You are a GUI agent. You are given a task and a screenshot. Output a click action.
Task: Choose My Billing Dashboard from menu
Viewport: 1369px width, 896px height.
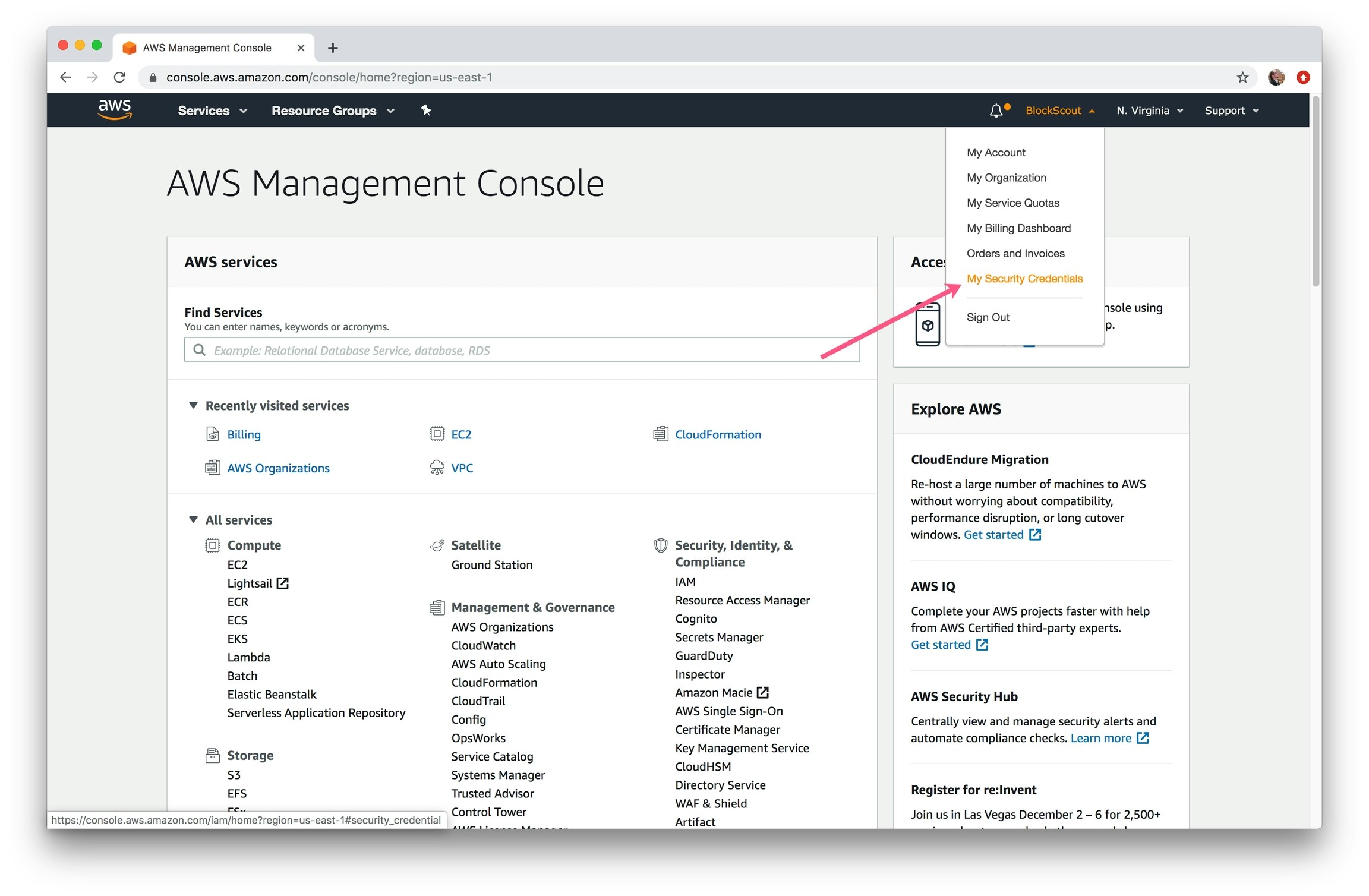1018,228
